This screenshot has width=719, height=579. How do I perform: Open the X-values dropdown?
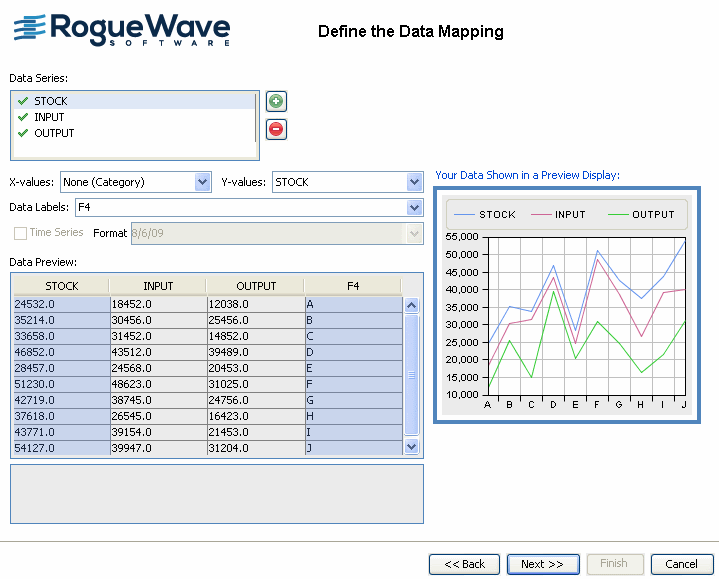(203, 182)
